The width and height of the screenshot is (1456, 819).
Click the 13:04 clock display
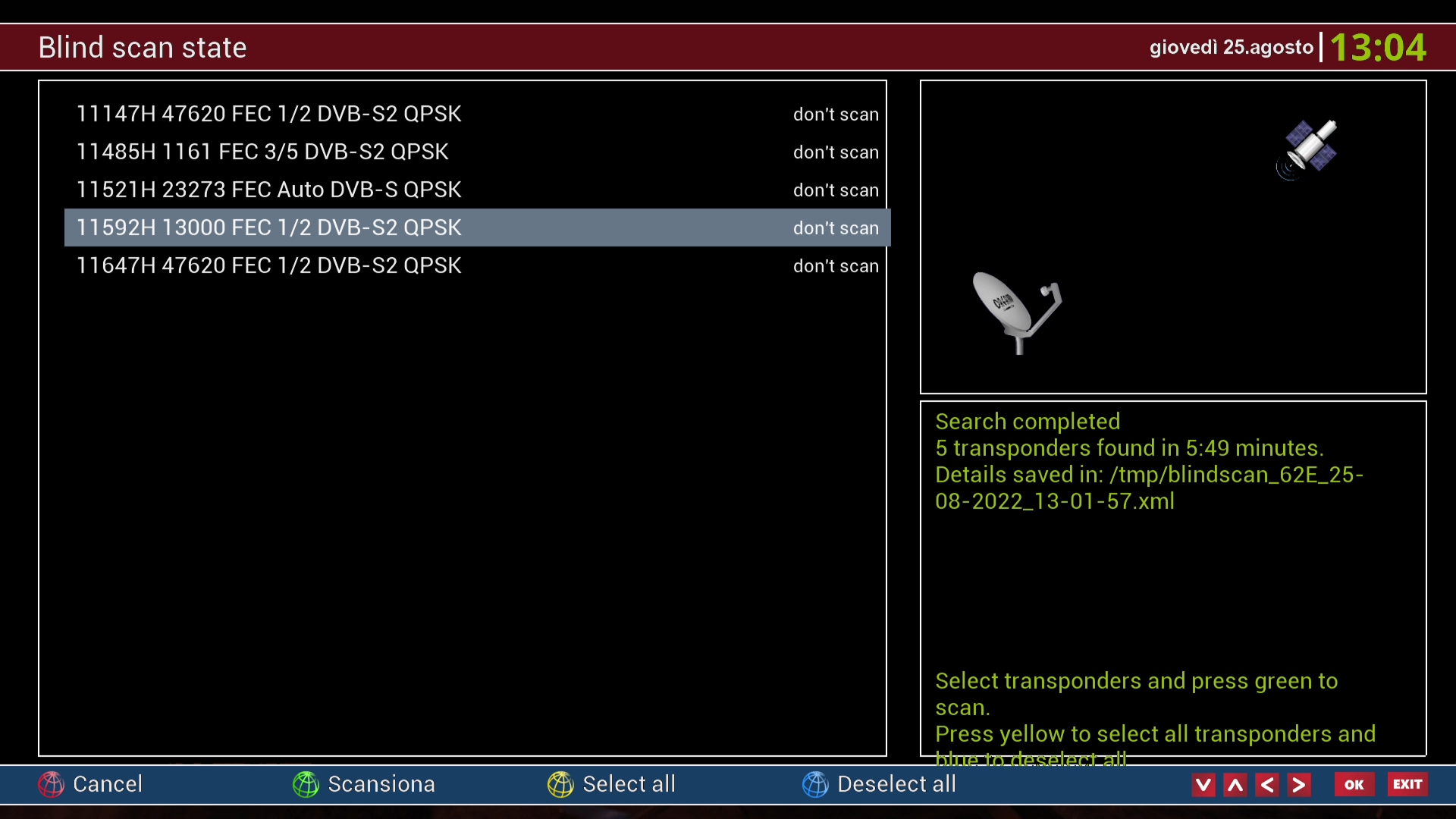click(1377, 48)
